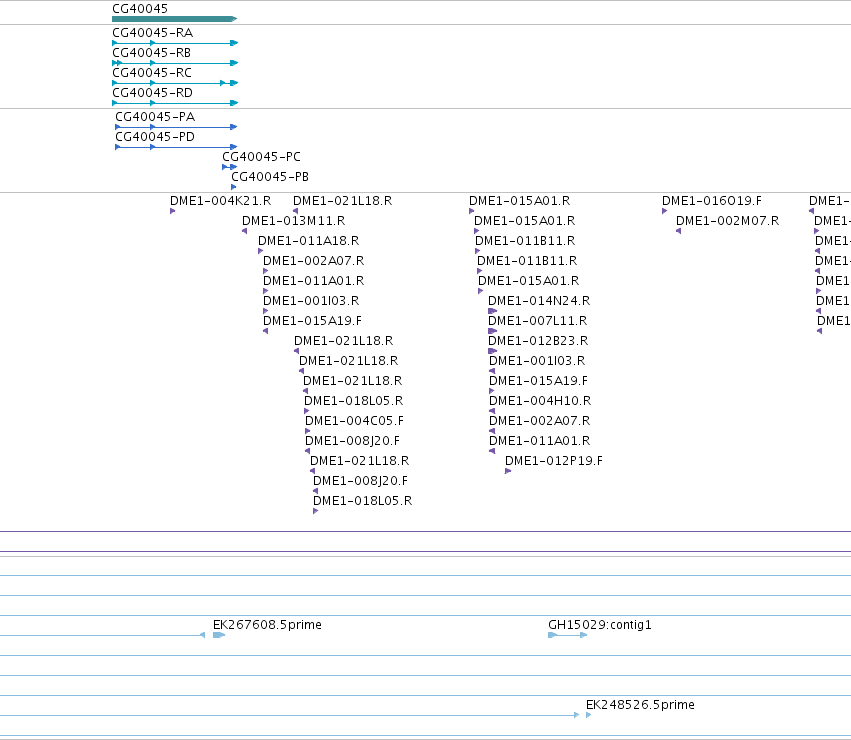Select the DME1-013M11.R read label
This screenshot has width=851, height=740.
tap(293, 221)
